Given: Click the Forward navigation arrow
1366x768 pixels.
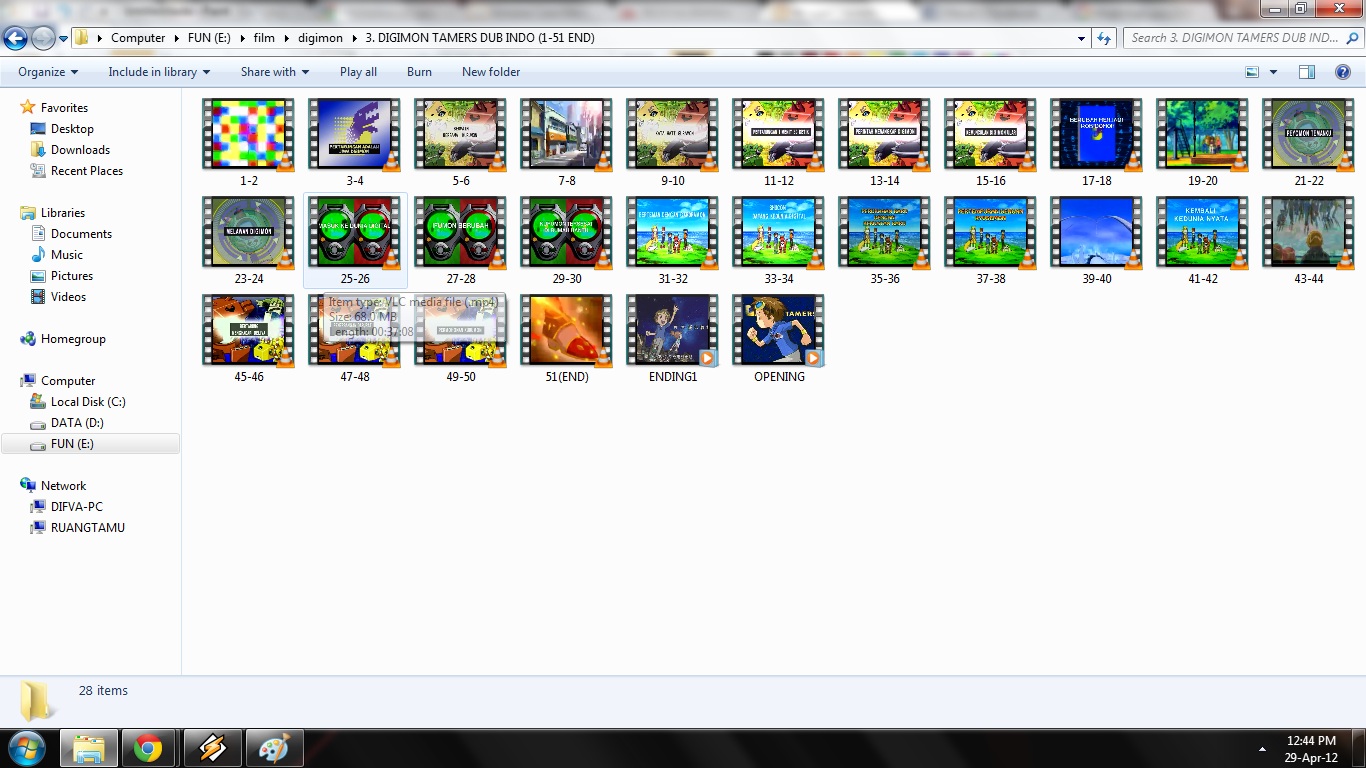Looking at the screenshot, I should click(x=43, y=38).
